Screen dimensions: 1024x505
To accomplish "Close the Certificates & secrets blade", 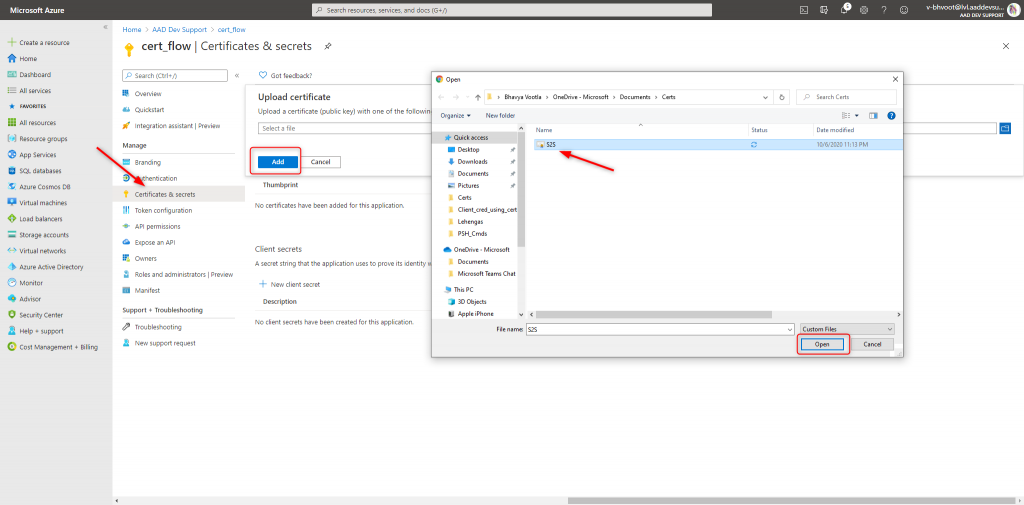I will (1006, 46).
